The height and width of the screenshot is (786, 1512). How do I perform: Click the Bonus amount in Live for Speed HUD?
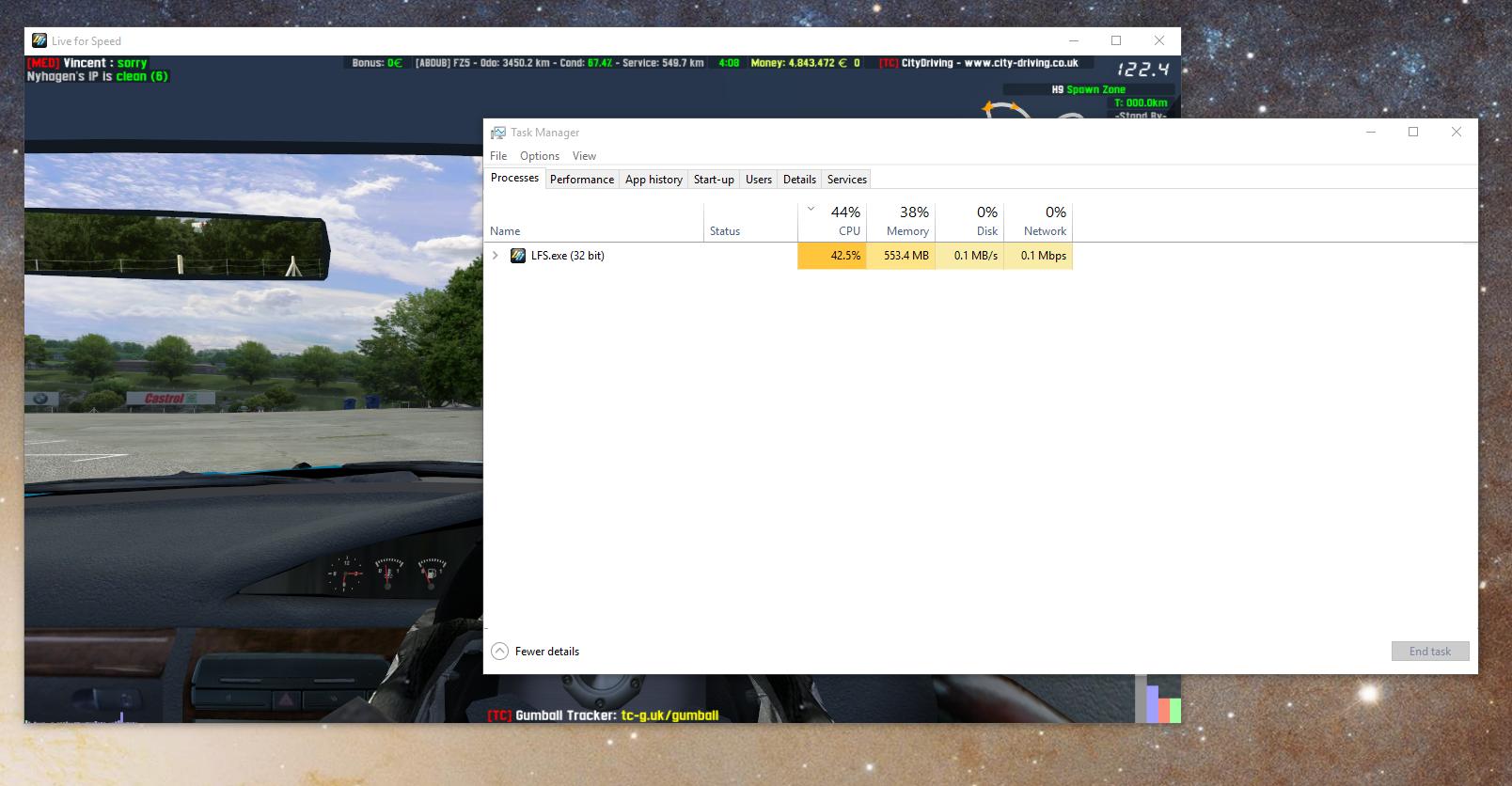[377, 63]
